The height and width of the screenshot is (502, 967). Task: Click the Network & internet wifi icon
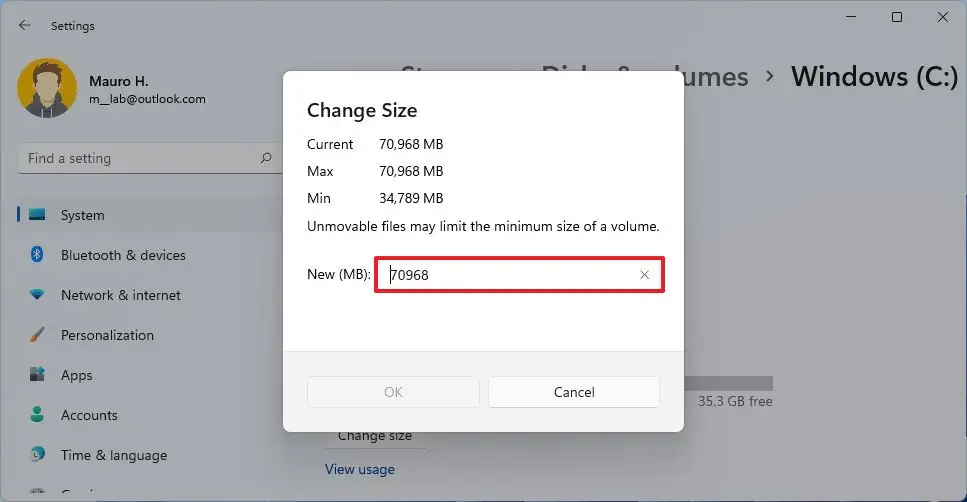tap(38, 295)
